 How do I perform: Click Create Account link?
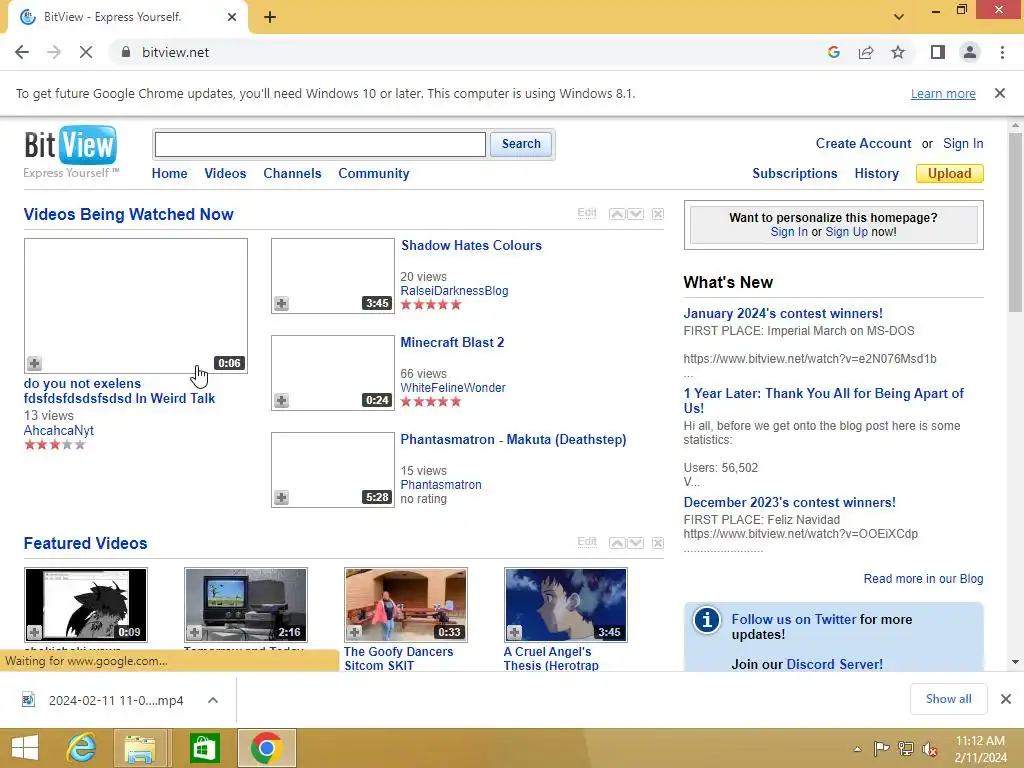tap(863, 144)
